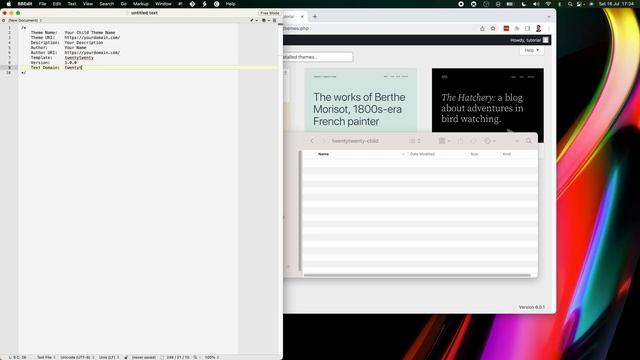The height and width of the screenshot is (360, 640).
Task: Bookmark this page with the star icon
Action: (493, 29)
